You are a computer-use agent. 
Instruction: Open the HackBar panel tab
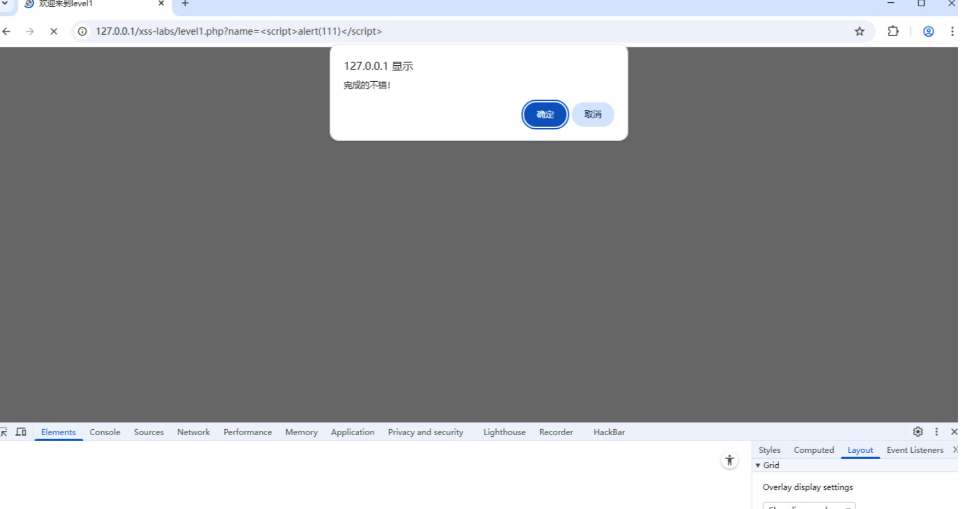coord(609,432)
